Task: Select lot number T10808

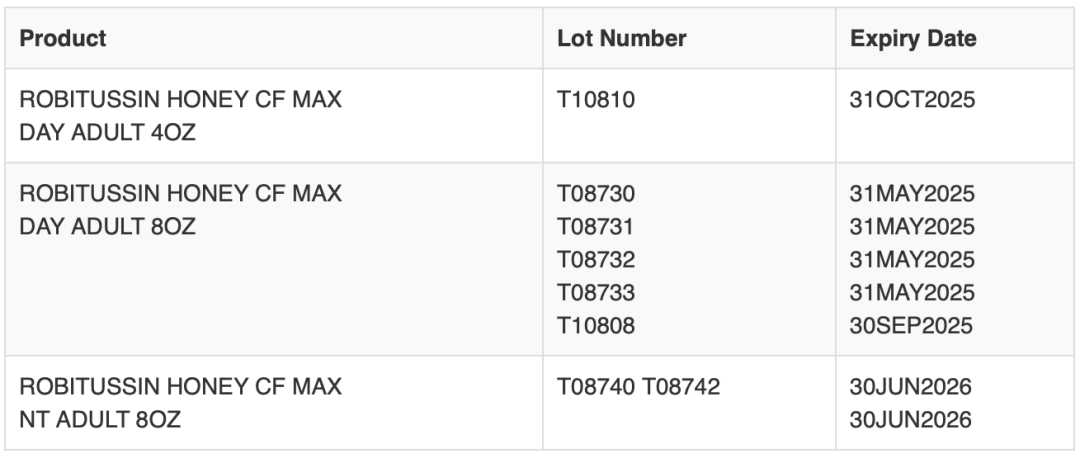Action: [x=596, y=326]
